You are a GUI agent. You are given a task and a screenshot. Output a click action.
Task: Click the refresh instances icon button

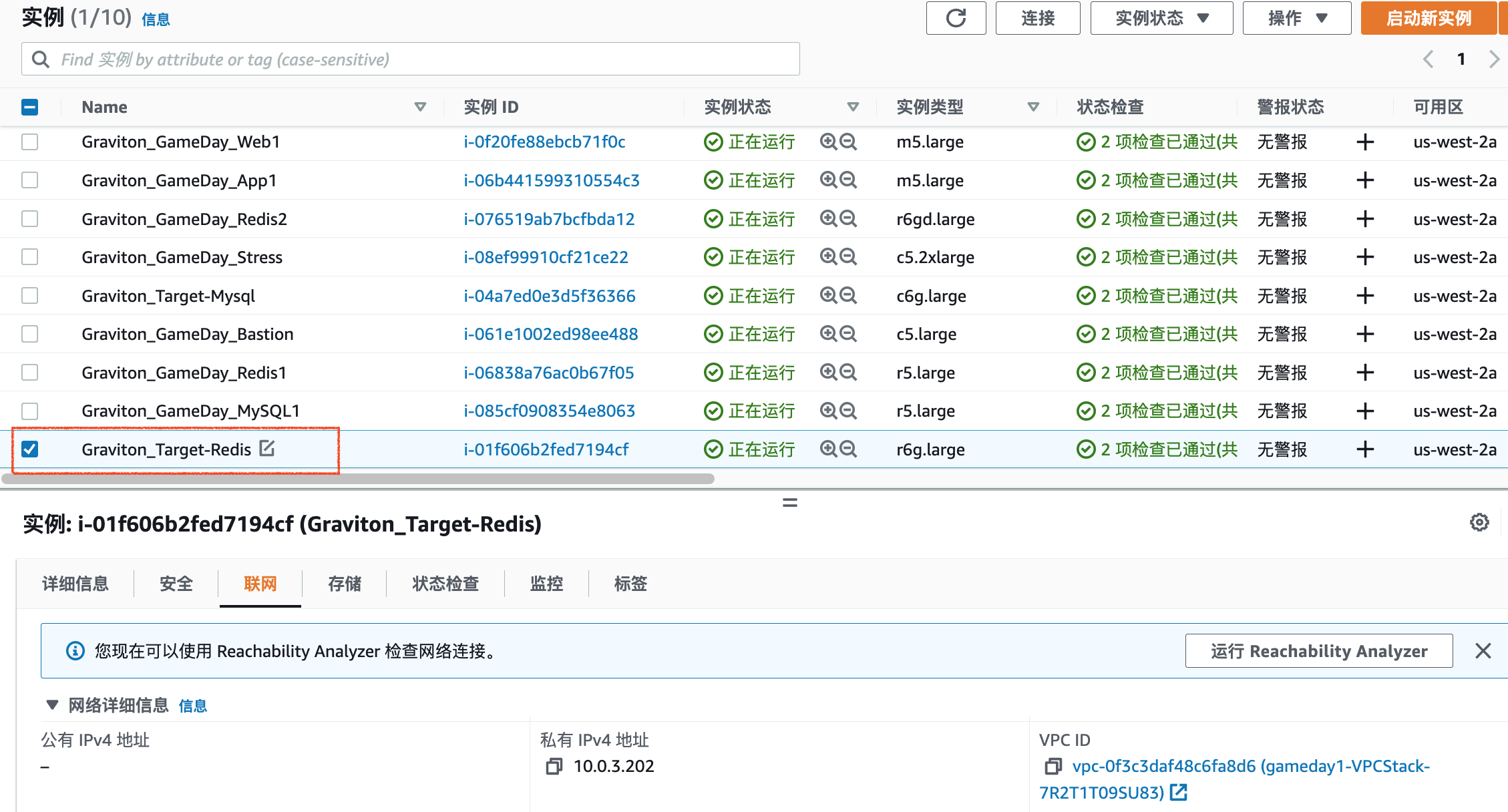[956, 18]
